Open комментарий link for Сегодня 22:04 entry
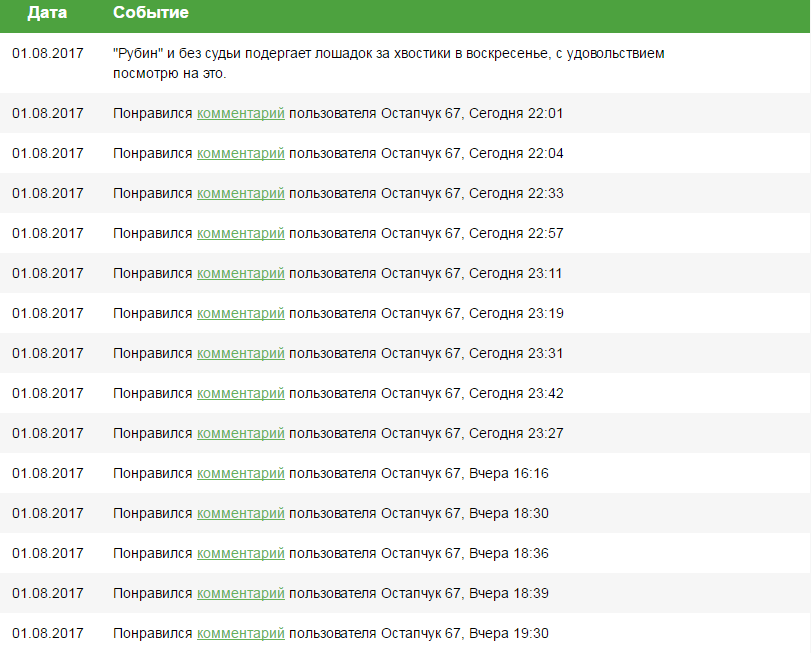 pos(241,153)
